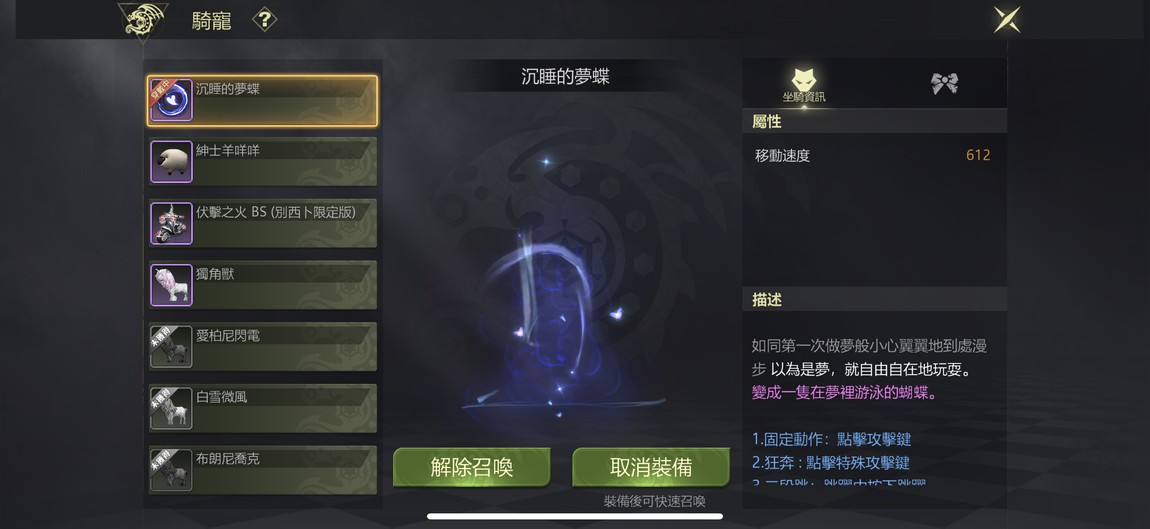
Task: Select 獨角獸 list row
Action: 263,285
